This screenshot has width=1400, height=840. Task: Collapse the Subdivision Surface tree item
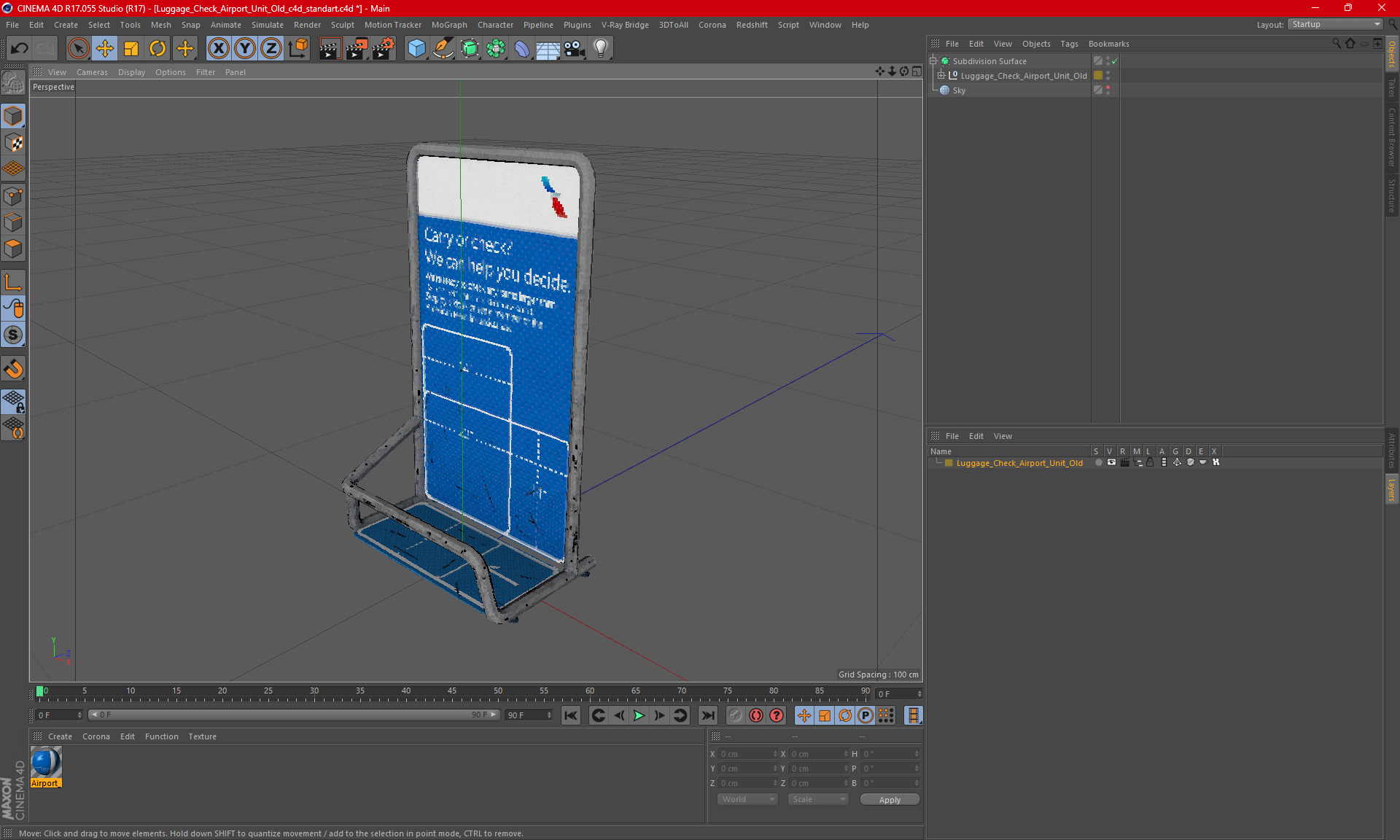933,61
